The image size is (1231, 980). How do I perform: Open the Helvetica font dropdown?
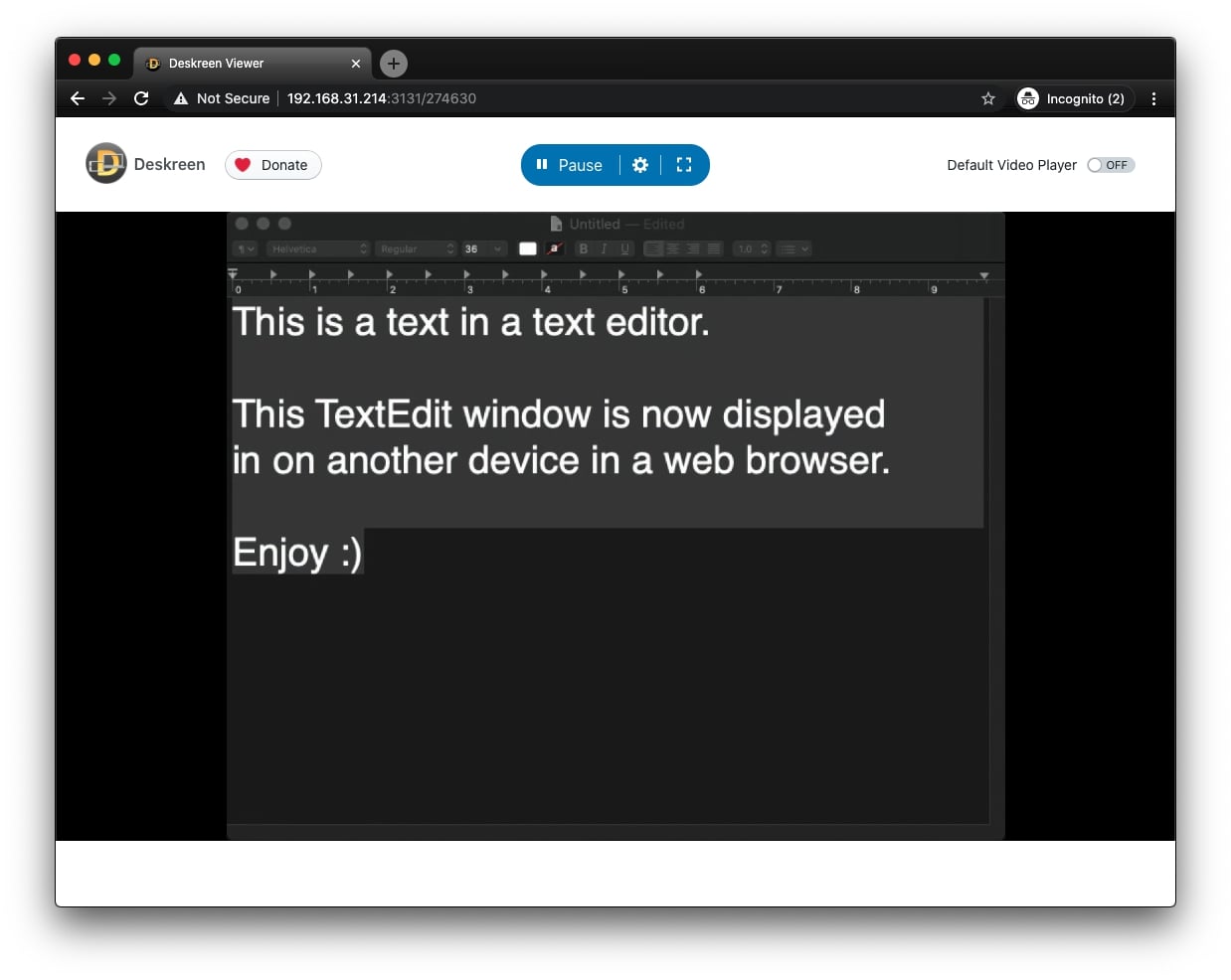[x=318, y=248]
